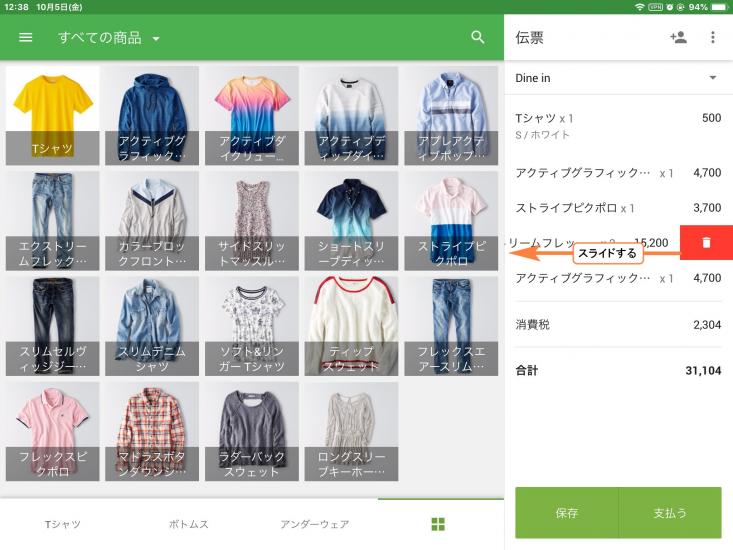Check the battery 94% status indicator
Screen dimensions: 733x550
pos(708,7)
